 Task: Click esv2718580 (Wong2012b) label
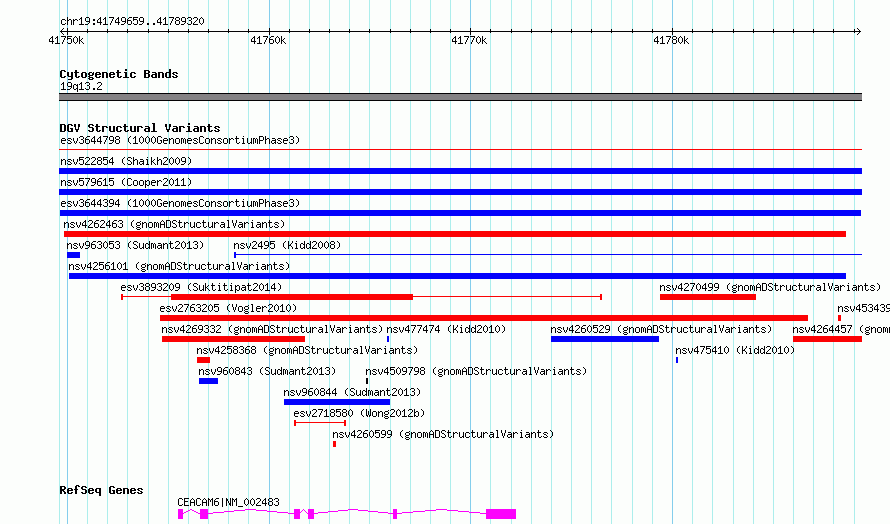359,413
